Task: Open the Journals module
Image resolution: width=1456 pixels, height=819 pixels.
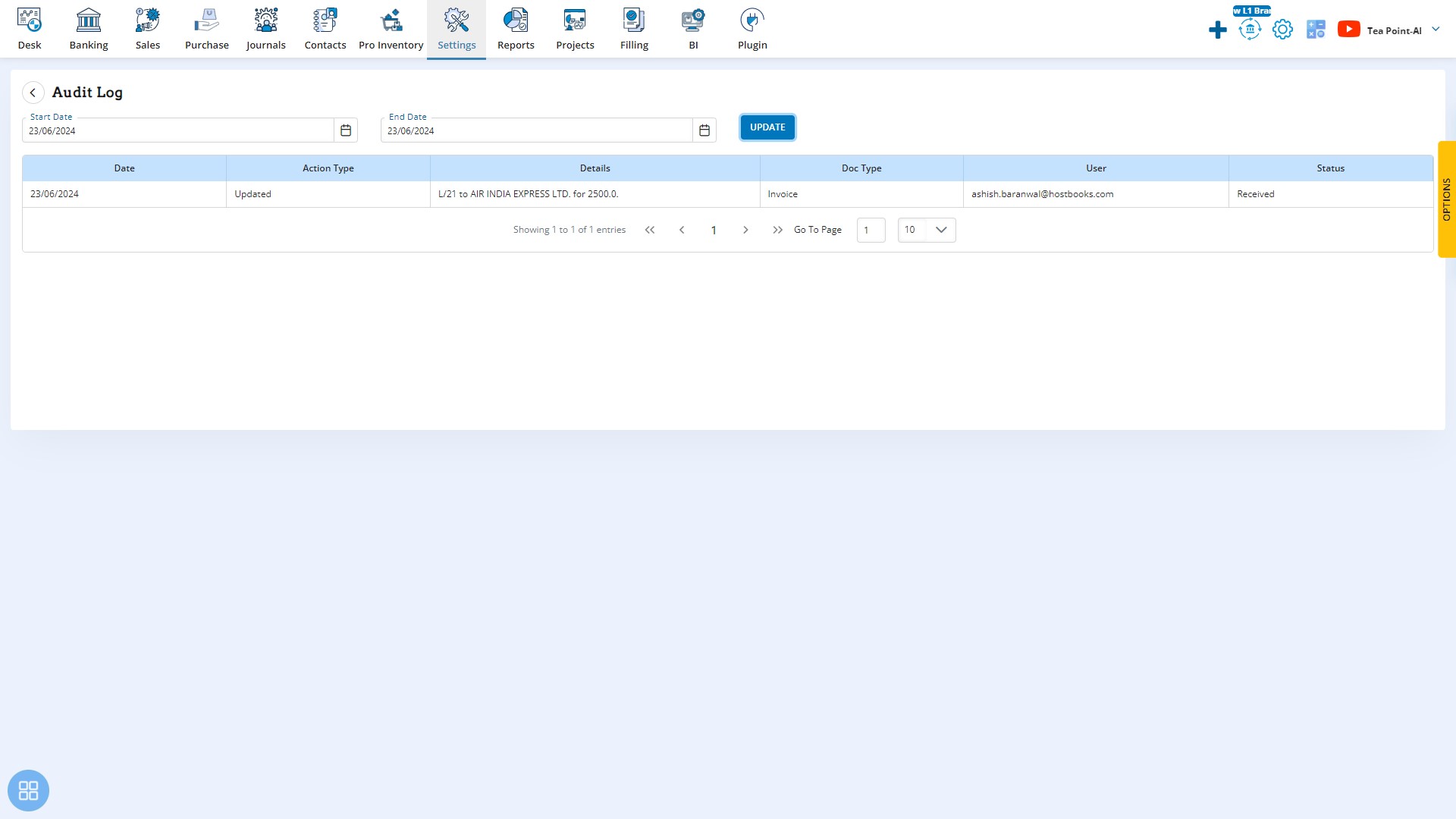Action: (x=266, y=30)
